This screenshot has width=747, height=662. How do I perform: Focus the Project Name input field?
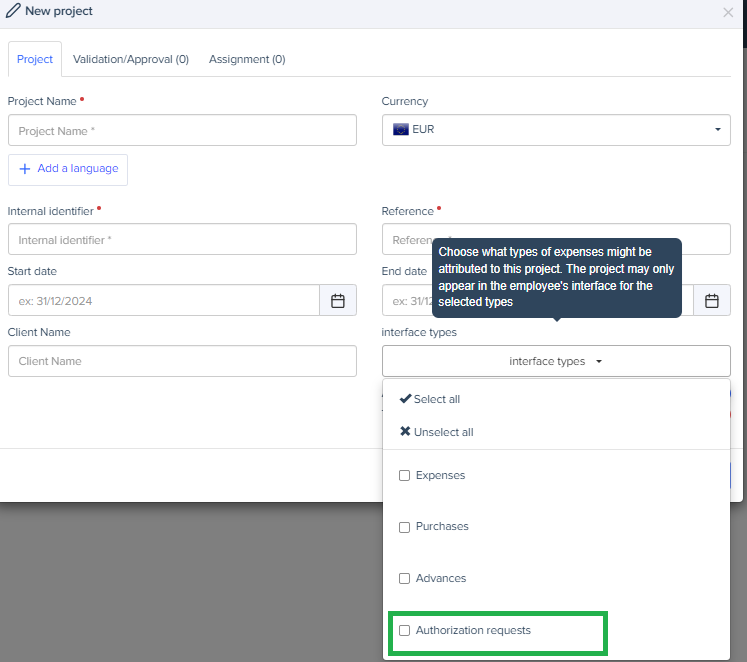182,131
